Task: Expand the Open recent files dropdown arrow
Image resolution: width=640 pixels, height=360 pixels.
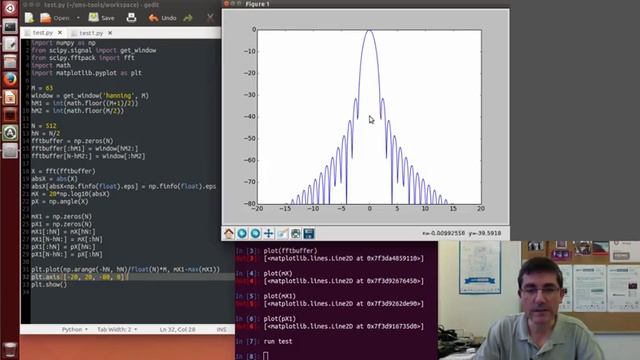Action: (x=78, y=18)
